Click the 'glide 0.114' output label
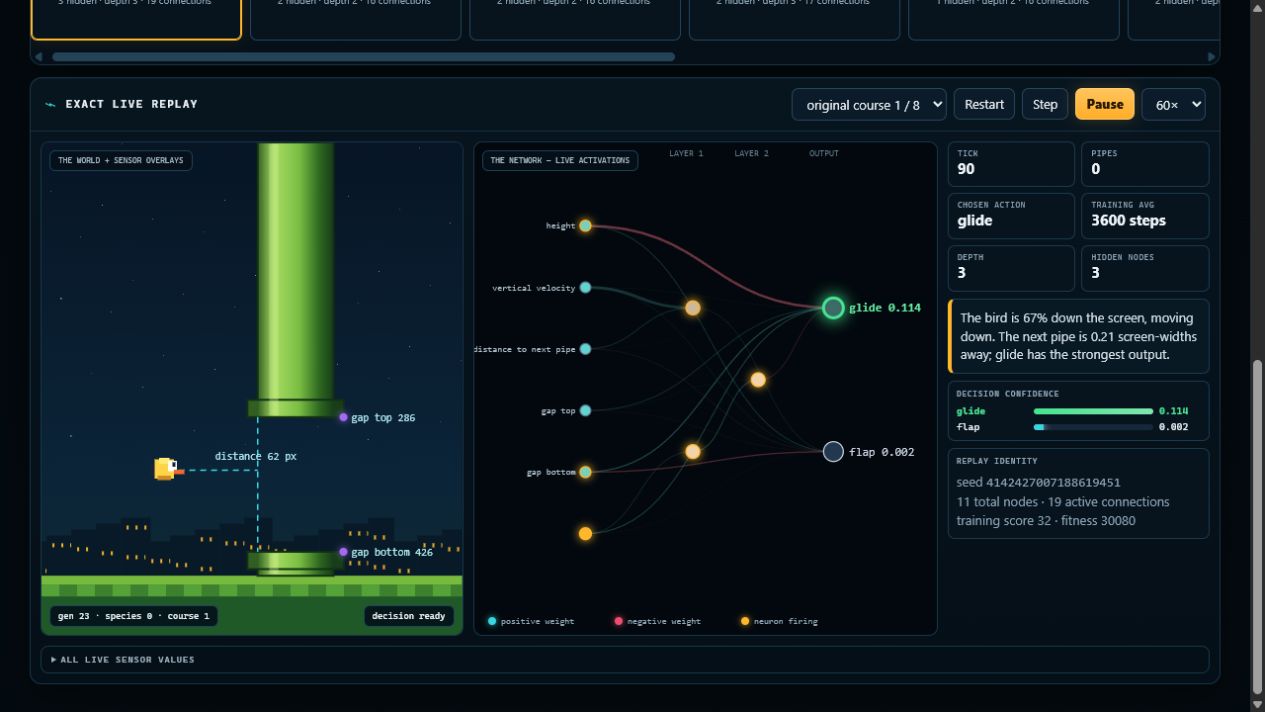The width and height of the screenshot is (1265, 712). point(885,308)
